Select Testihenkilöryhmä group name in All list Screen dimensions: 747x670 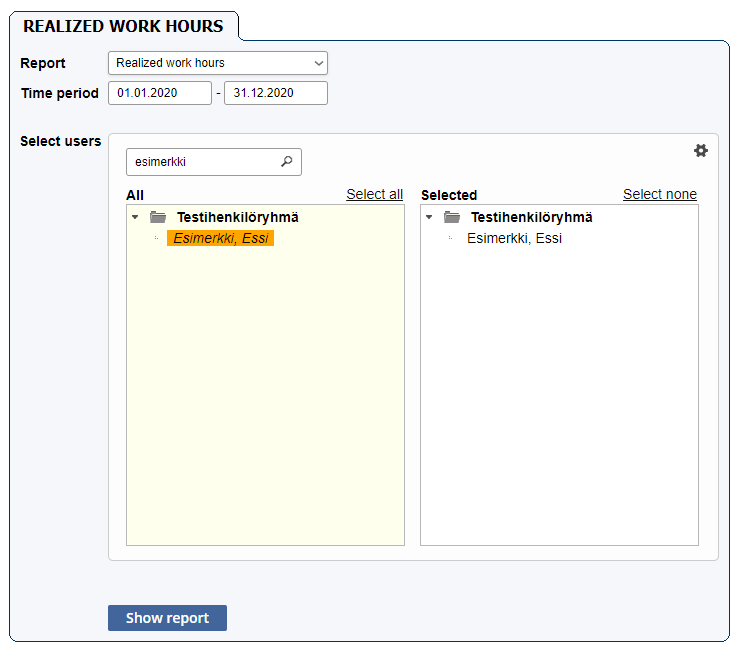tap(237, 217)
